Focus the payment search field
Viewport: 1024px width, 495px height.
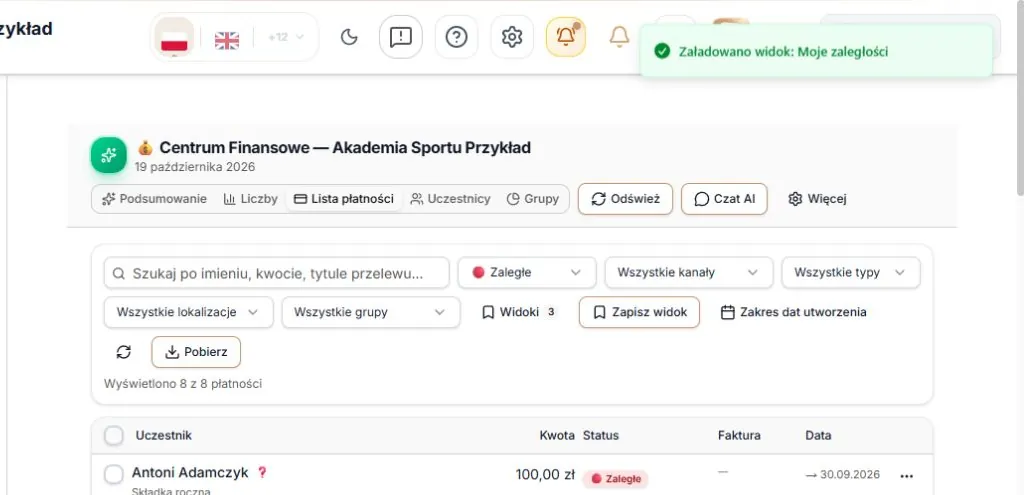click(277, 273)
